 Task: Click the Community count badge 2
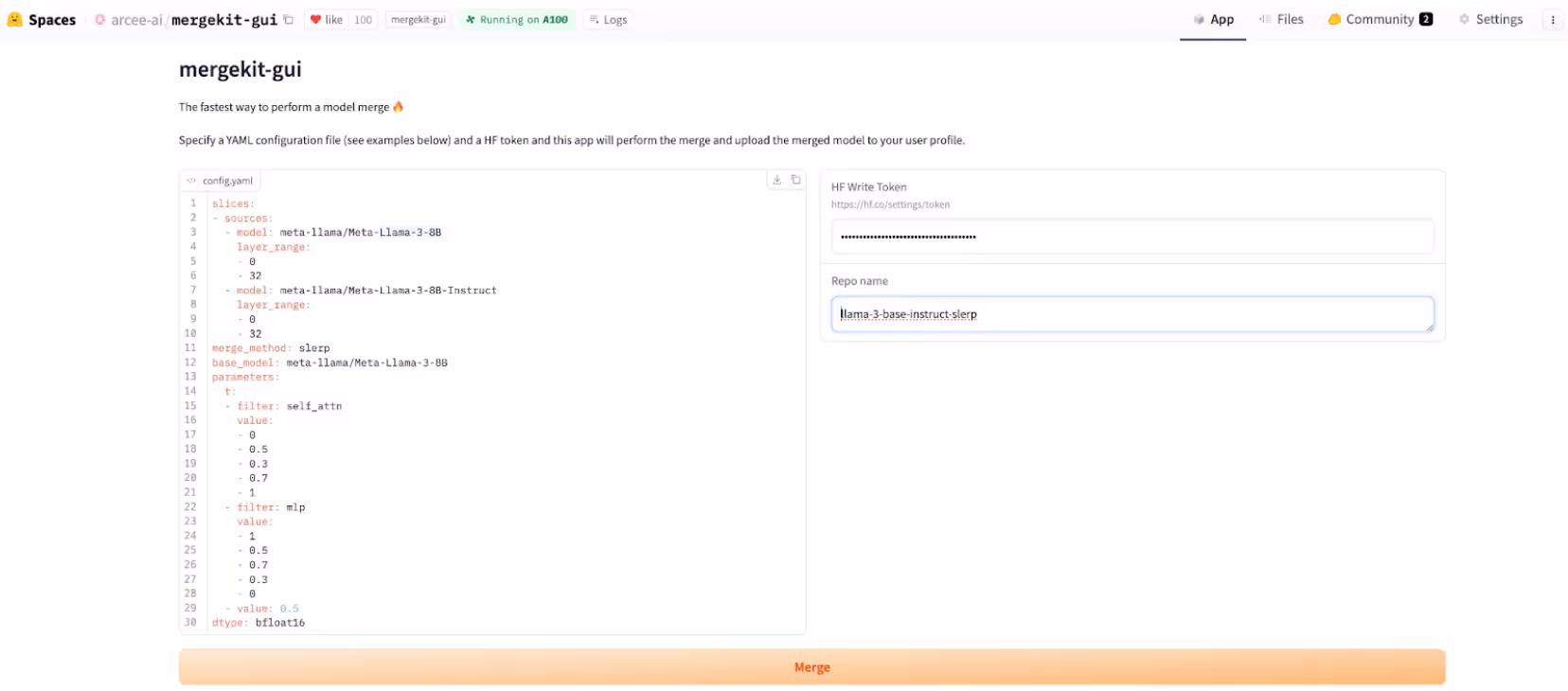coord(1426,19)
